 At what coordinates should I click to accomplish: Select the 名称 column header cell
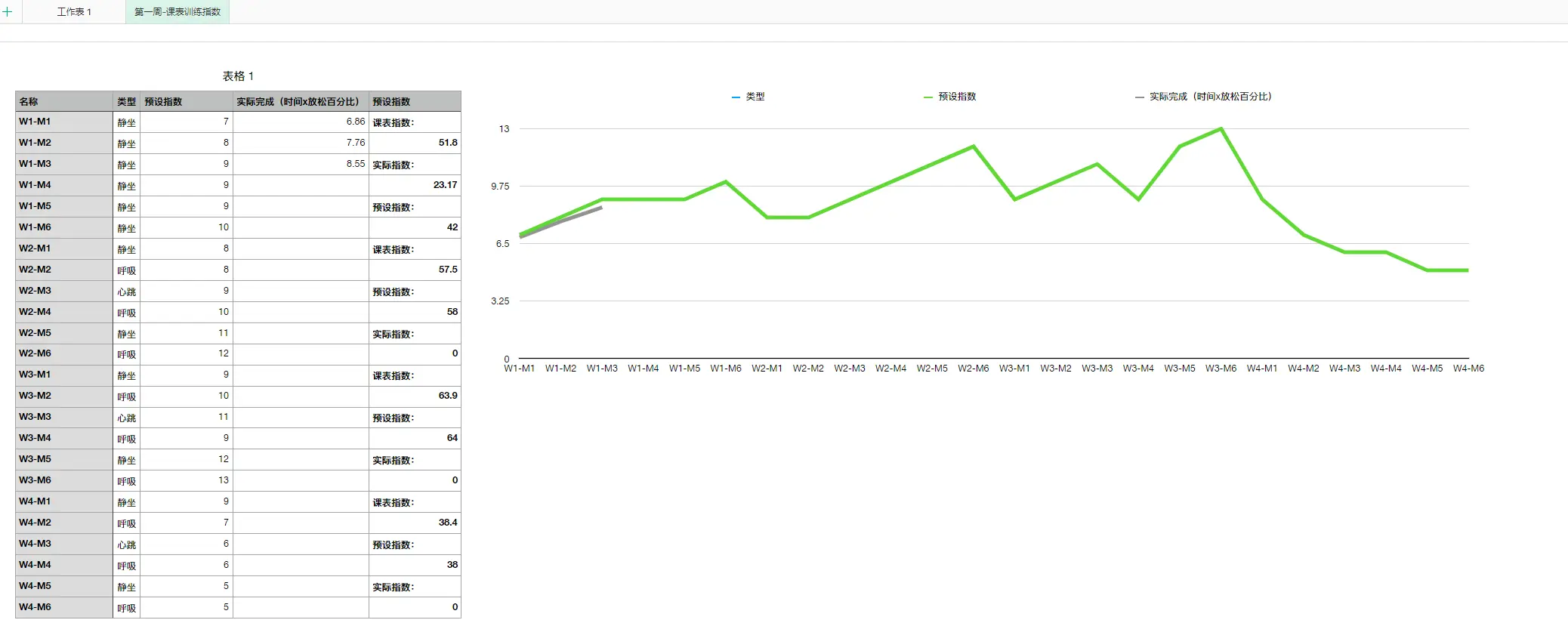[64, 101]
